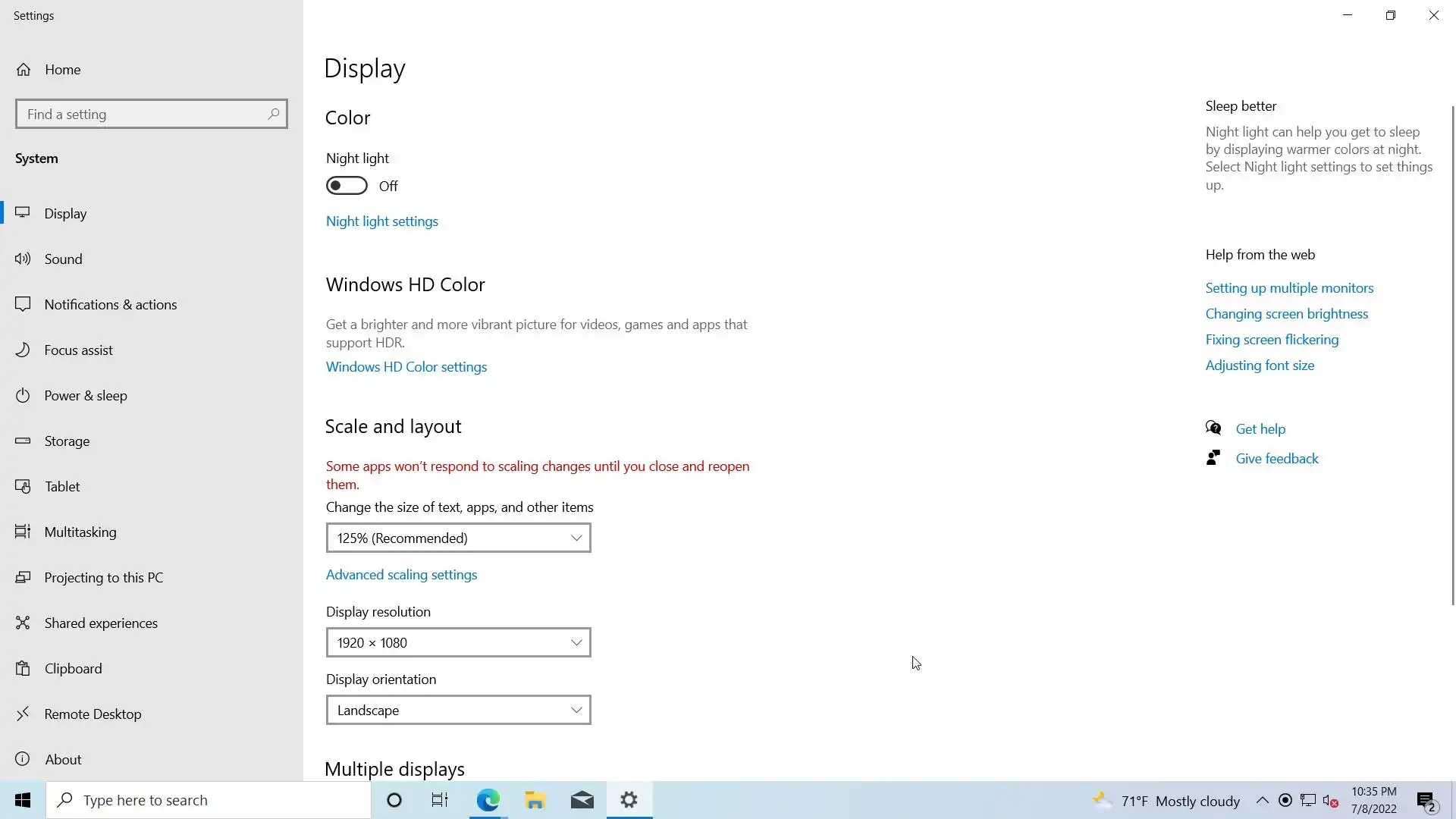The height and width of the screenshot is (819, 1456).
Task: Click the Power & sleep icon
Action: coord(23,396)
